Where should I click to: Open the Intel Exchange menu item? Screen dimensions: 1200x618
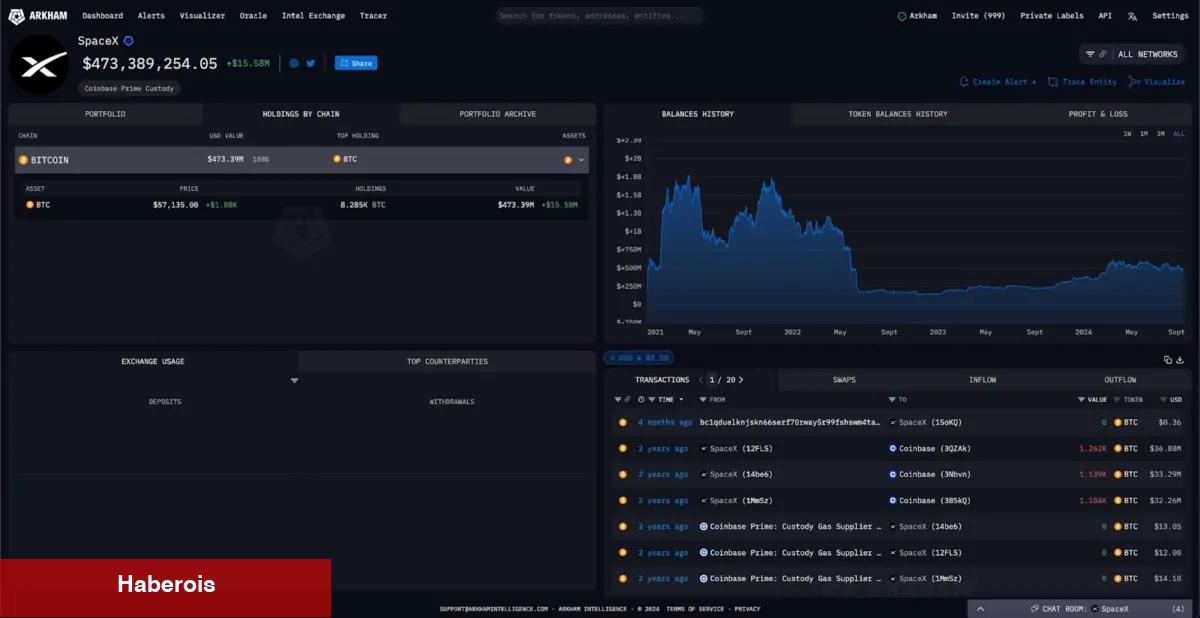313,16
